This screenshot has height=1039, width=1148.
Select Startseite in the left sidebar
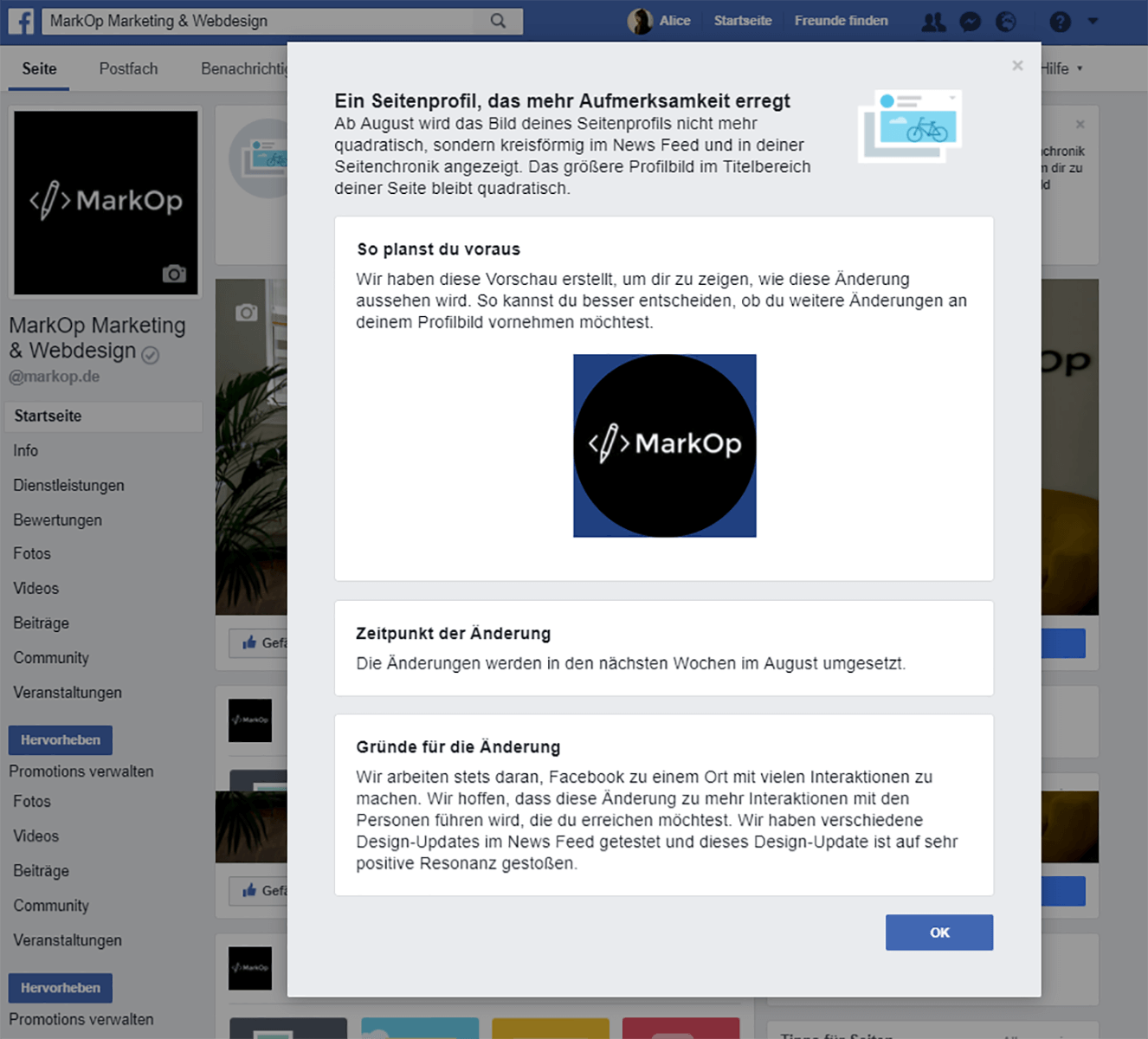[104, 416]
